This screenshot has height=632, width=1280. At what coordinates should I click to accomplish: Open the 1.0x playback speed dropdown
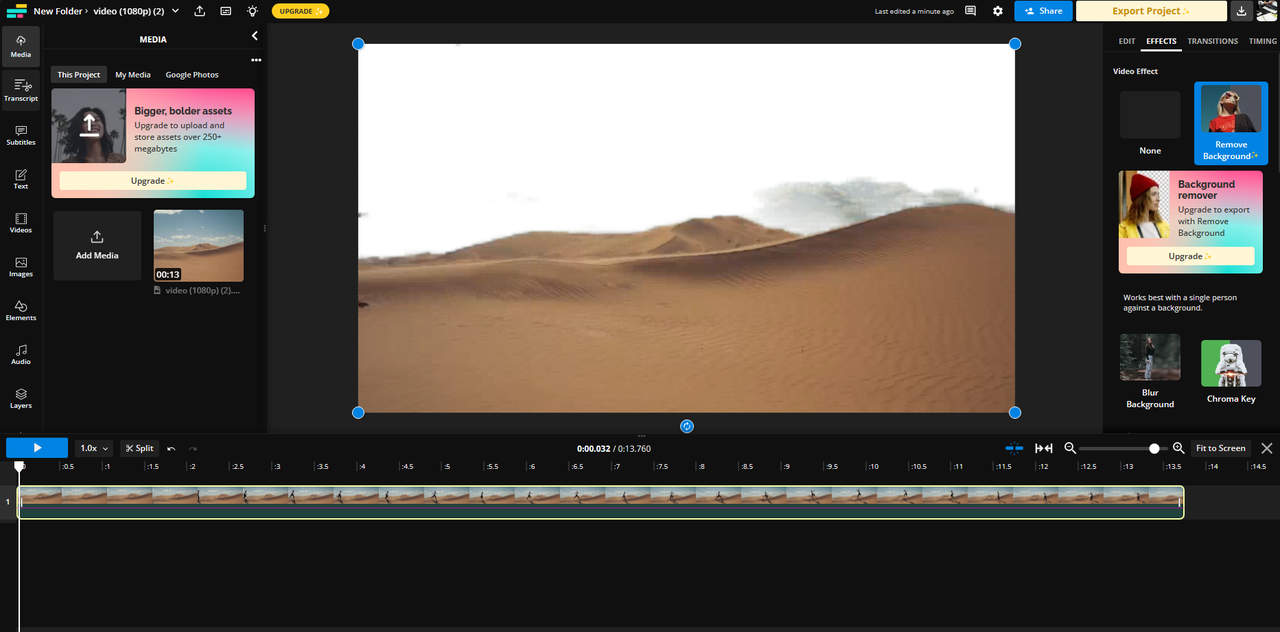[94, 448]
